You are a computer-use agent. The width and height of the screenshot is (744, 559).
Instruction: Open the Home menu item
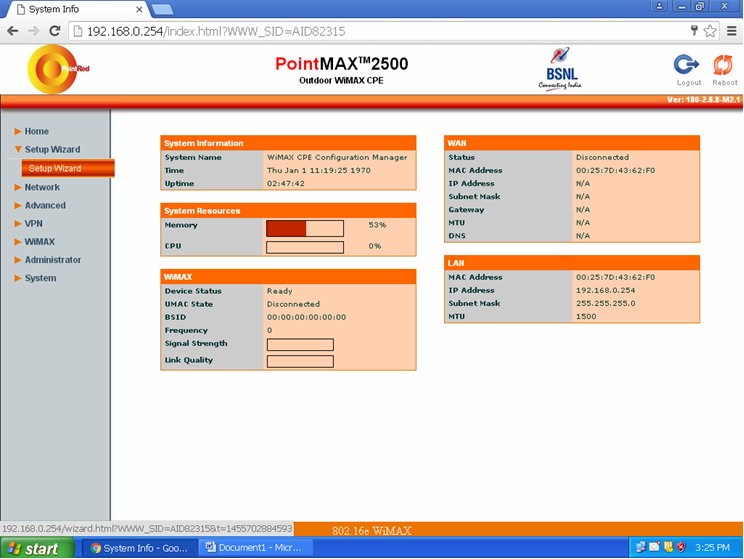[x=37, y=131]
